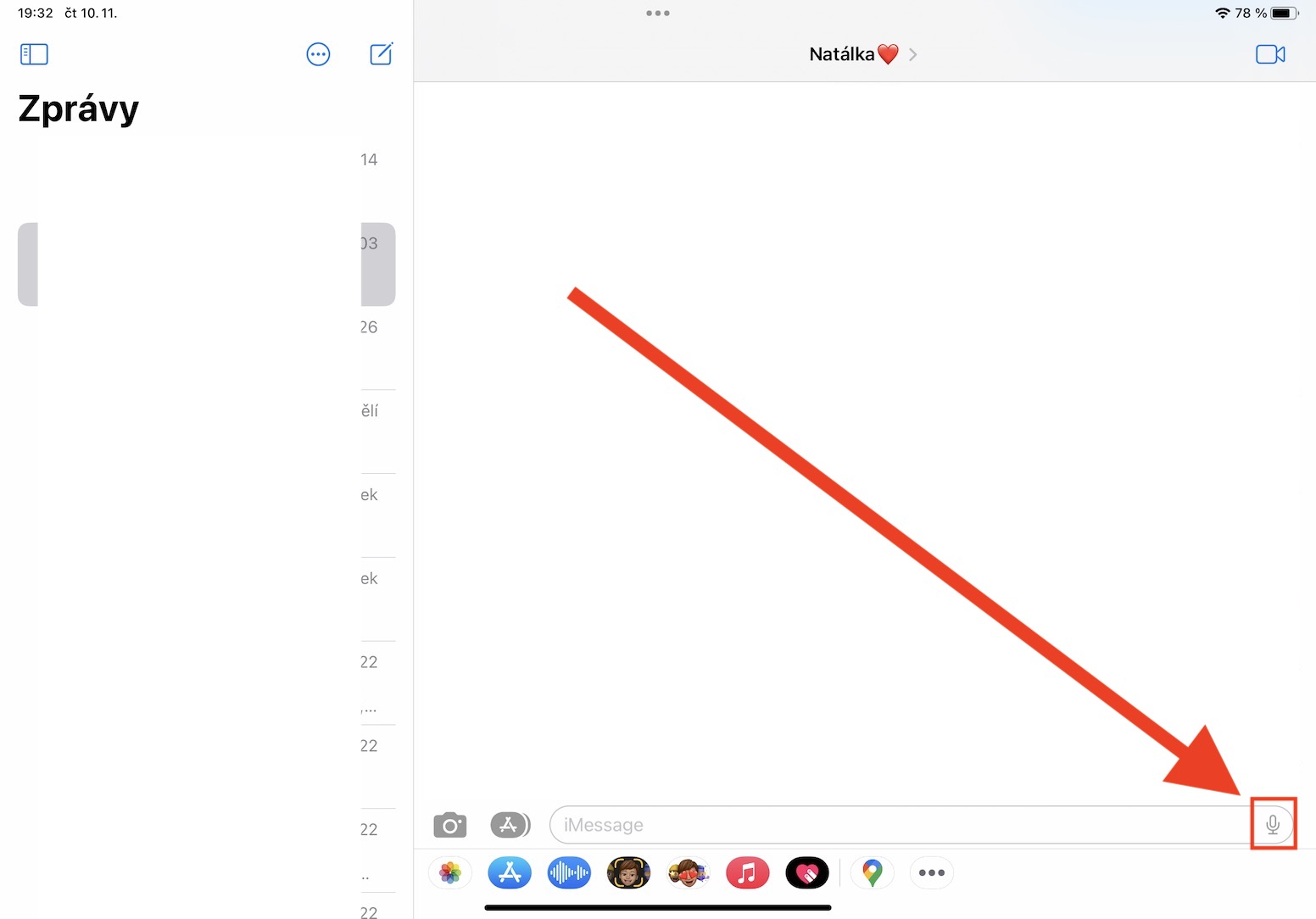Screen dimensions: 1316x919
Task: Tap the 19:32 clock in status bar
Action: (x=36, y=13)
